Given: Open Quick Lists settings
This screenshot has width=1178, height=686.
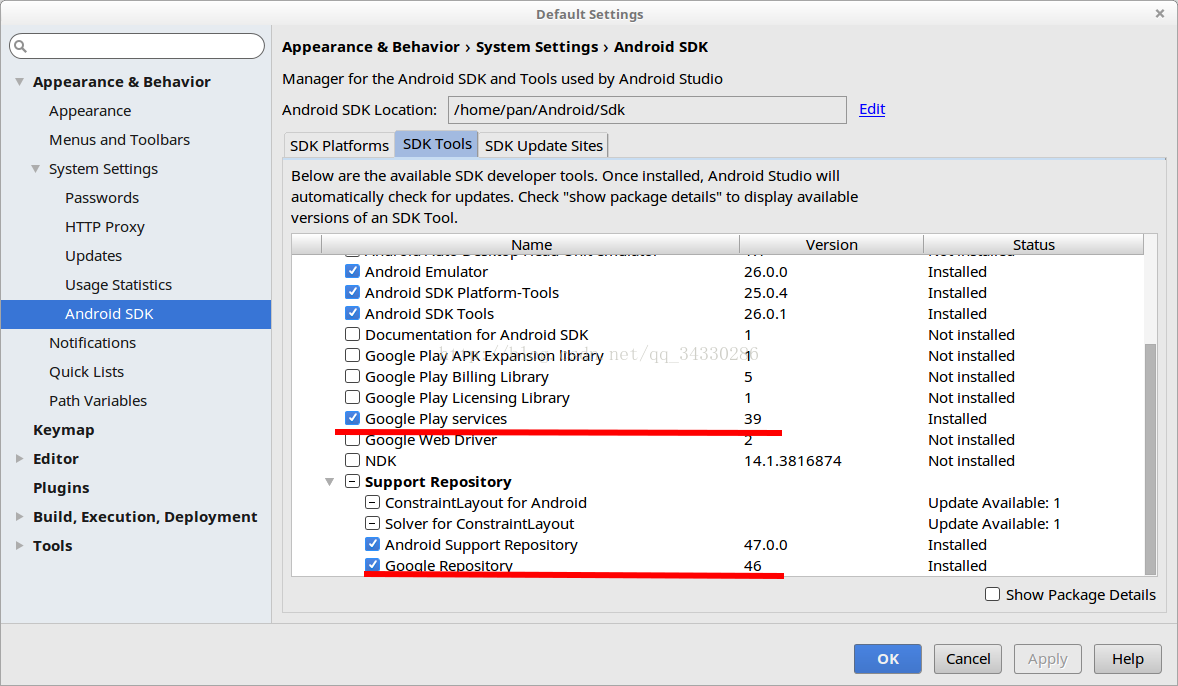Looking at the screenshot, I should click(x=86, y=372).
